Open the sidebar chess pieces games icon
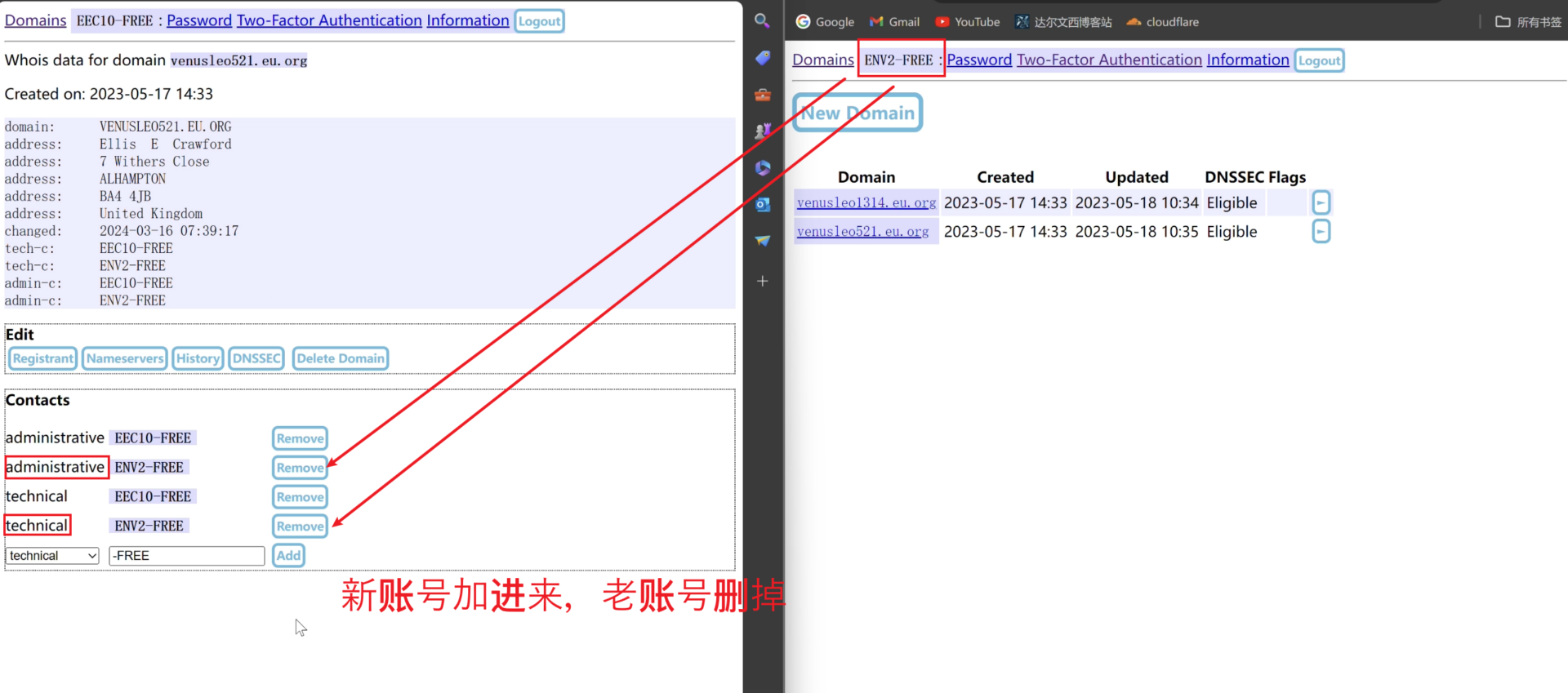Image resolution: width=1568 pixels, height=693 pixels. click(x=762, y=131)
